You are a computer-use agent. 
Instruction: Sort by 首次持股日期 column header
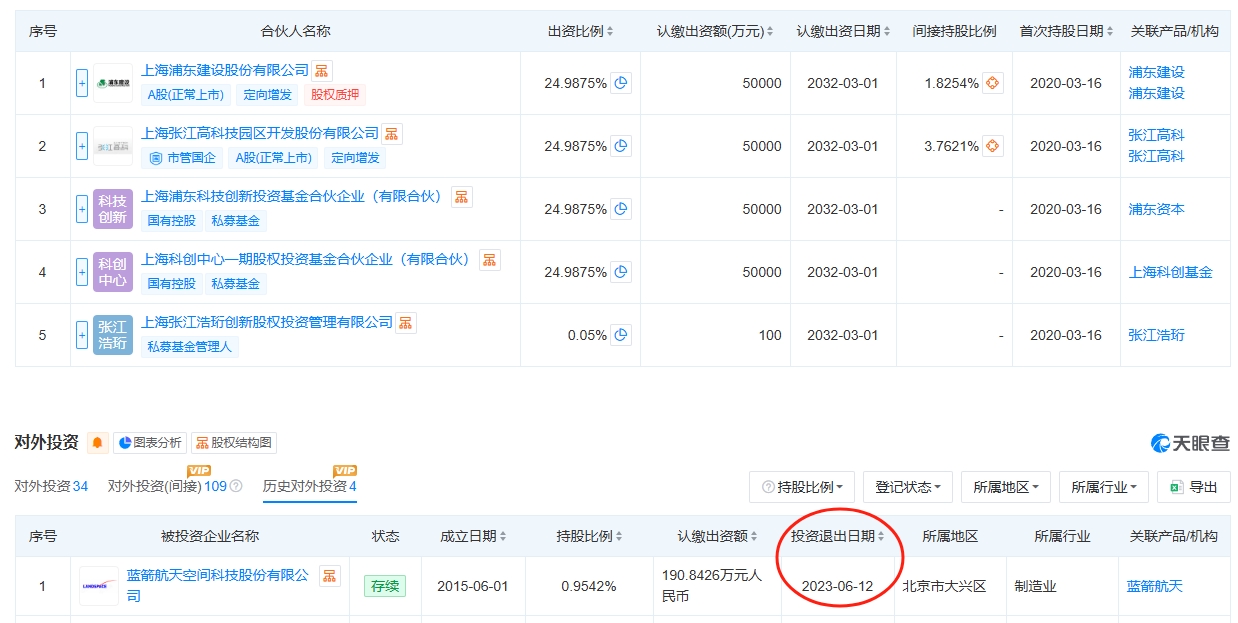click(1066, 31)
